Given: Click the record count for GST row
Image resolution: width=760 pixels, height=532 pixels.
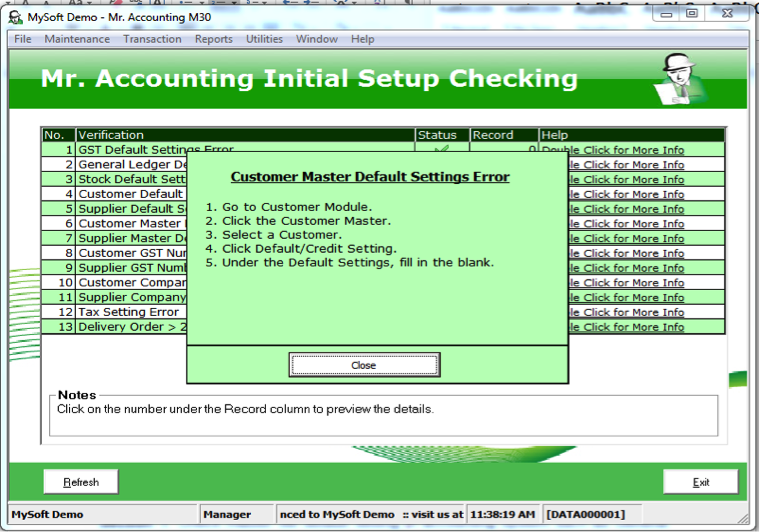Looking at the screenshot, I should (532, 148).
